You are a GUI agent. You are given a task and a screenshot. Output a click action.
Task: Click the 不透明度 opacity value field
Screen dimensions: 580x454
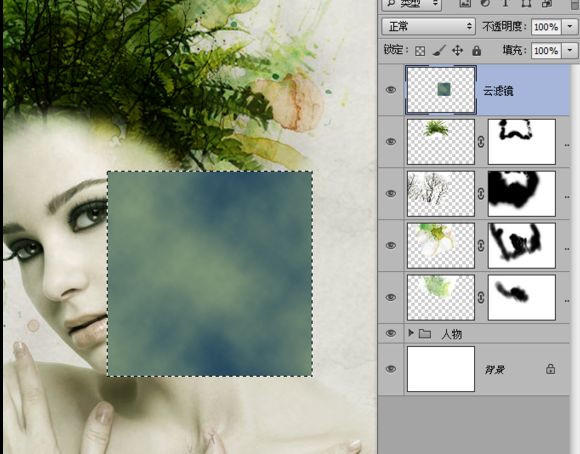point(546,27)
